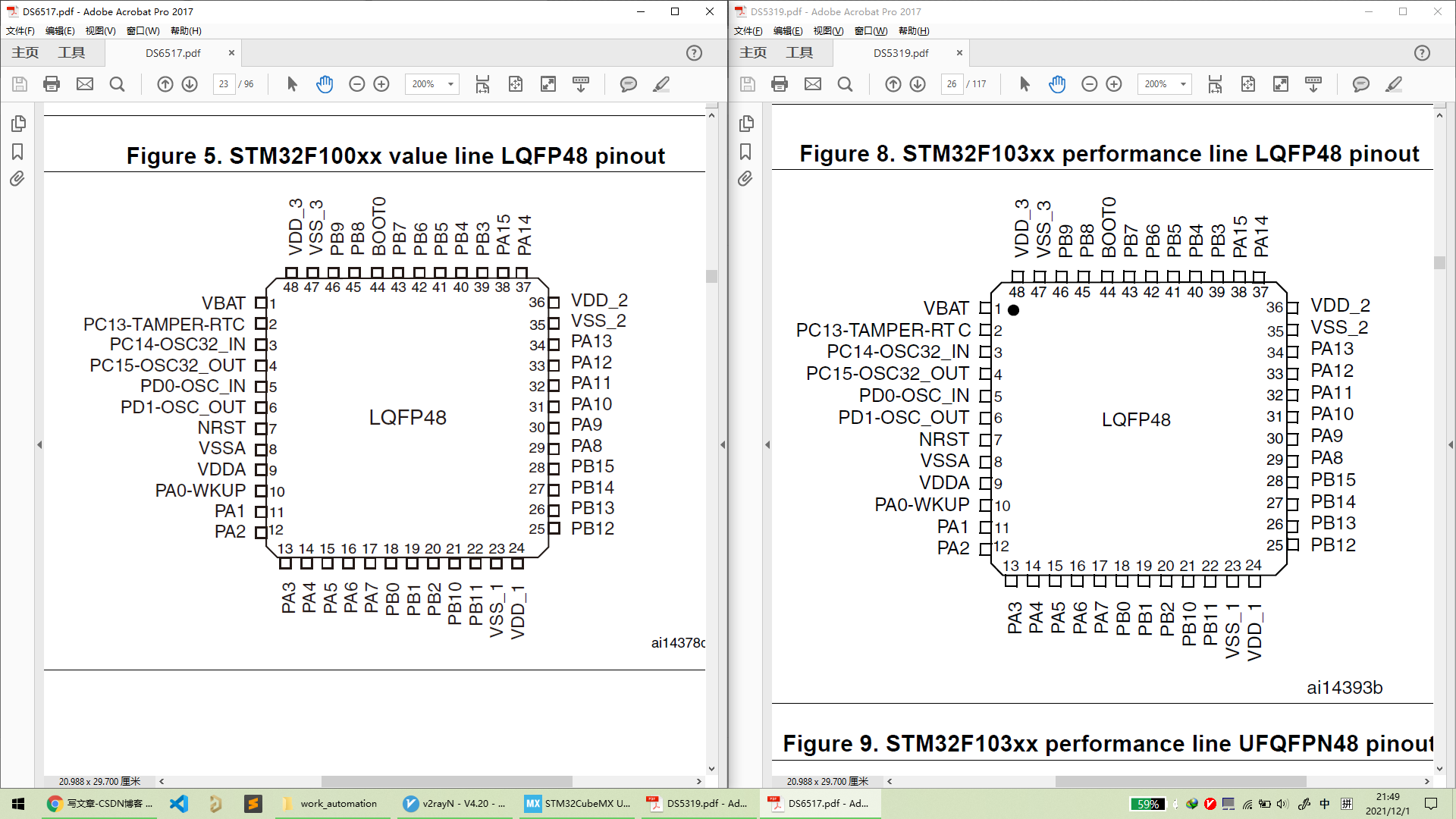This screenshot has height=819, width=1456.
Task: Open the Comment tool in DS5319.pdf
Action: [1362, 84]
